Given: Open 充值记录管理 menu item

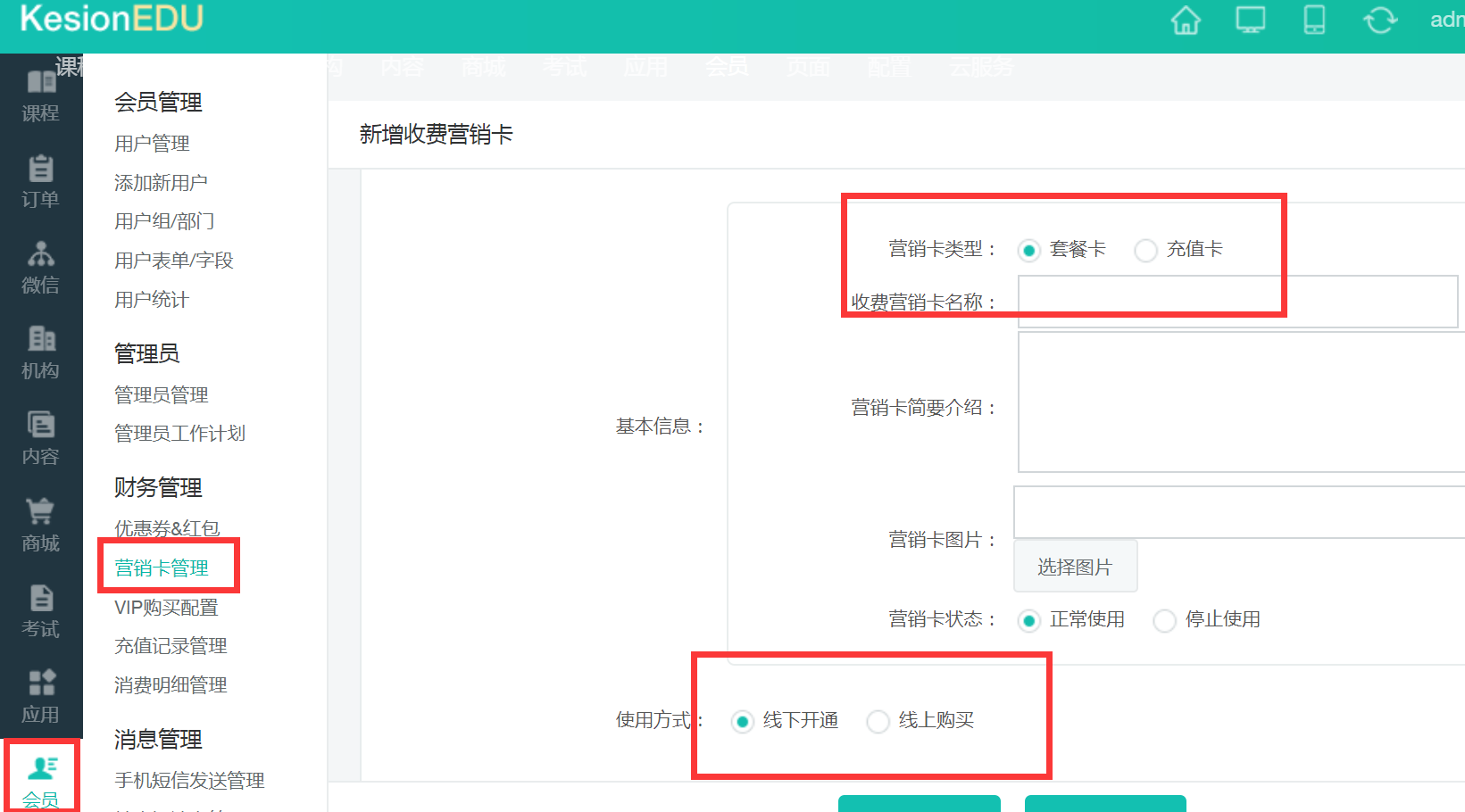Looking at the screenshot, I should coord(171,646).
